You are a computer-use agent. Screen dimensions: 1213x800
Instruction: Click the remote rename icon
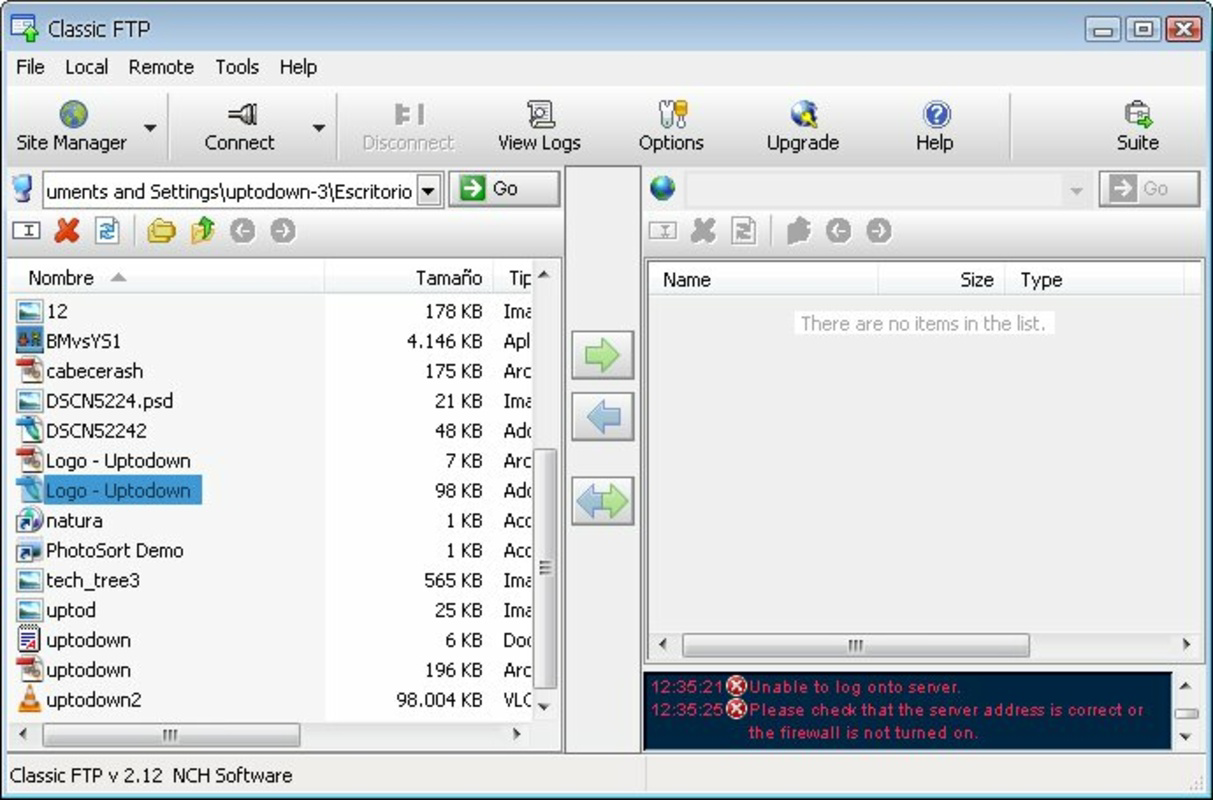(662, 231)
